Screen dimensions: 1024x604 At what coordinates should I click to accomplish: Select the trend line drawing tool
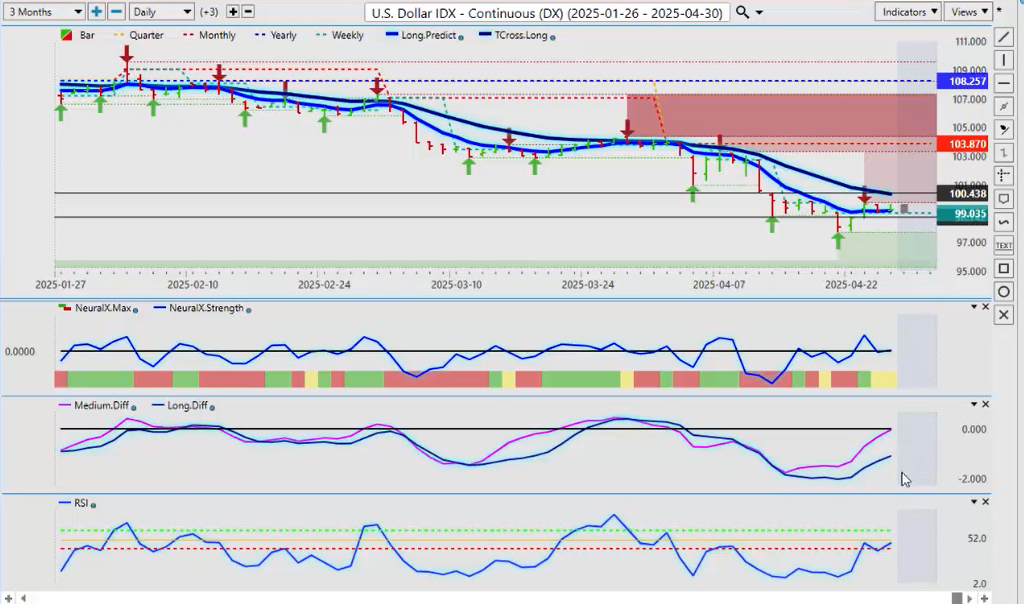pyautogui.click(x=1004, y=36)
